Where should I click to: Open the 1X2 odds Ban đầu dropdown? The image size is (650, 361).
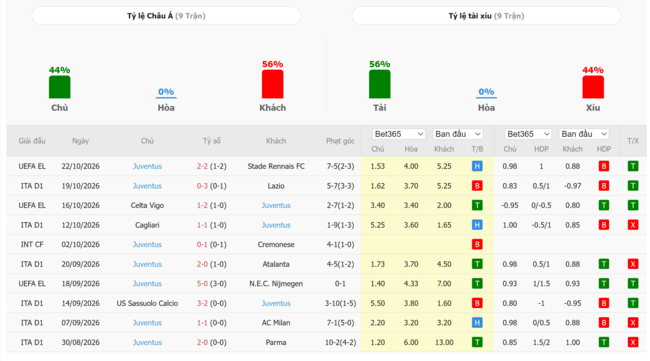point(458,134)
